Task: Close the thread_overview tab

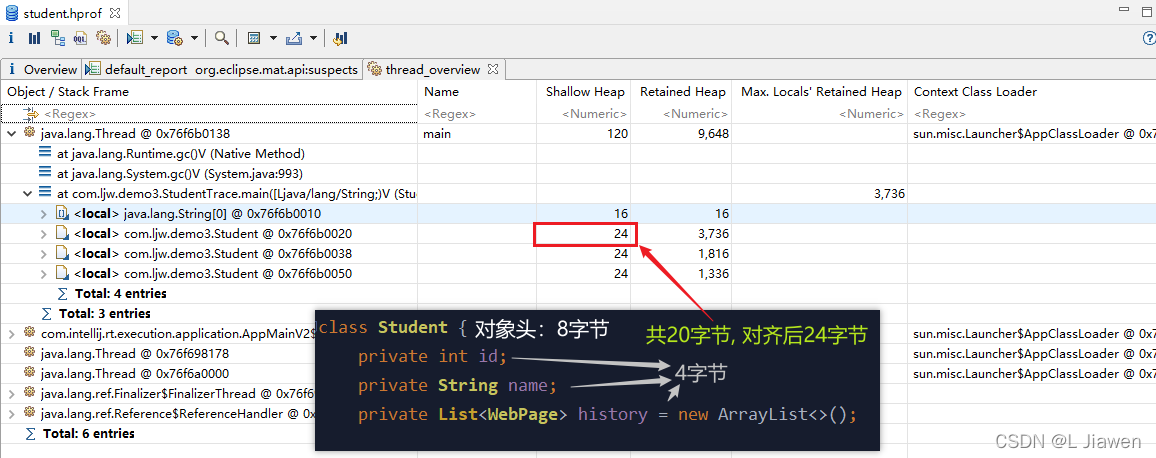Action: pyautogui.click(x=493, y=69)
